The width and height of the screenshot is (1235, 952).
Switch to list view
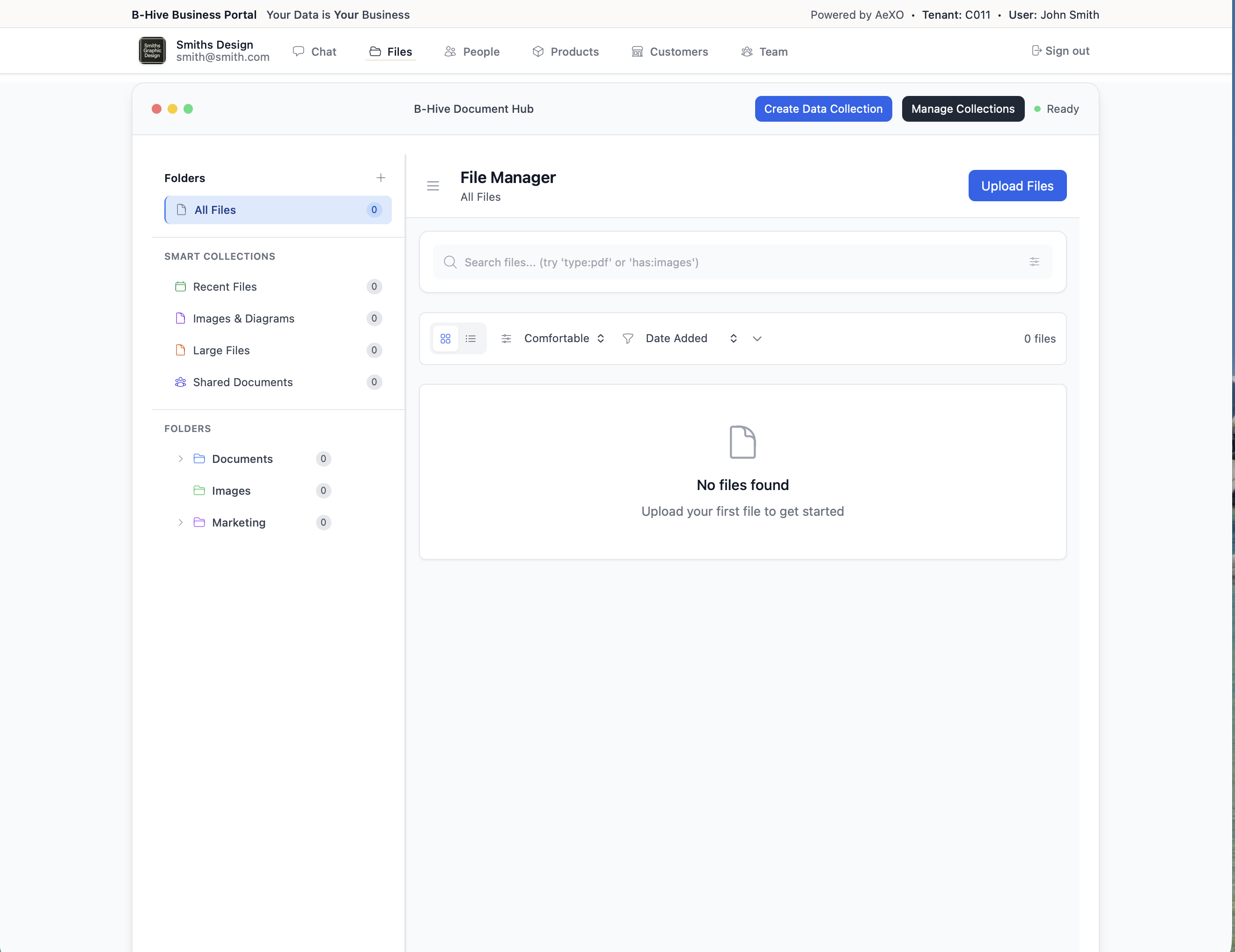[x=470, y=338]
